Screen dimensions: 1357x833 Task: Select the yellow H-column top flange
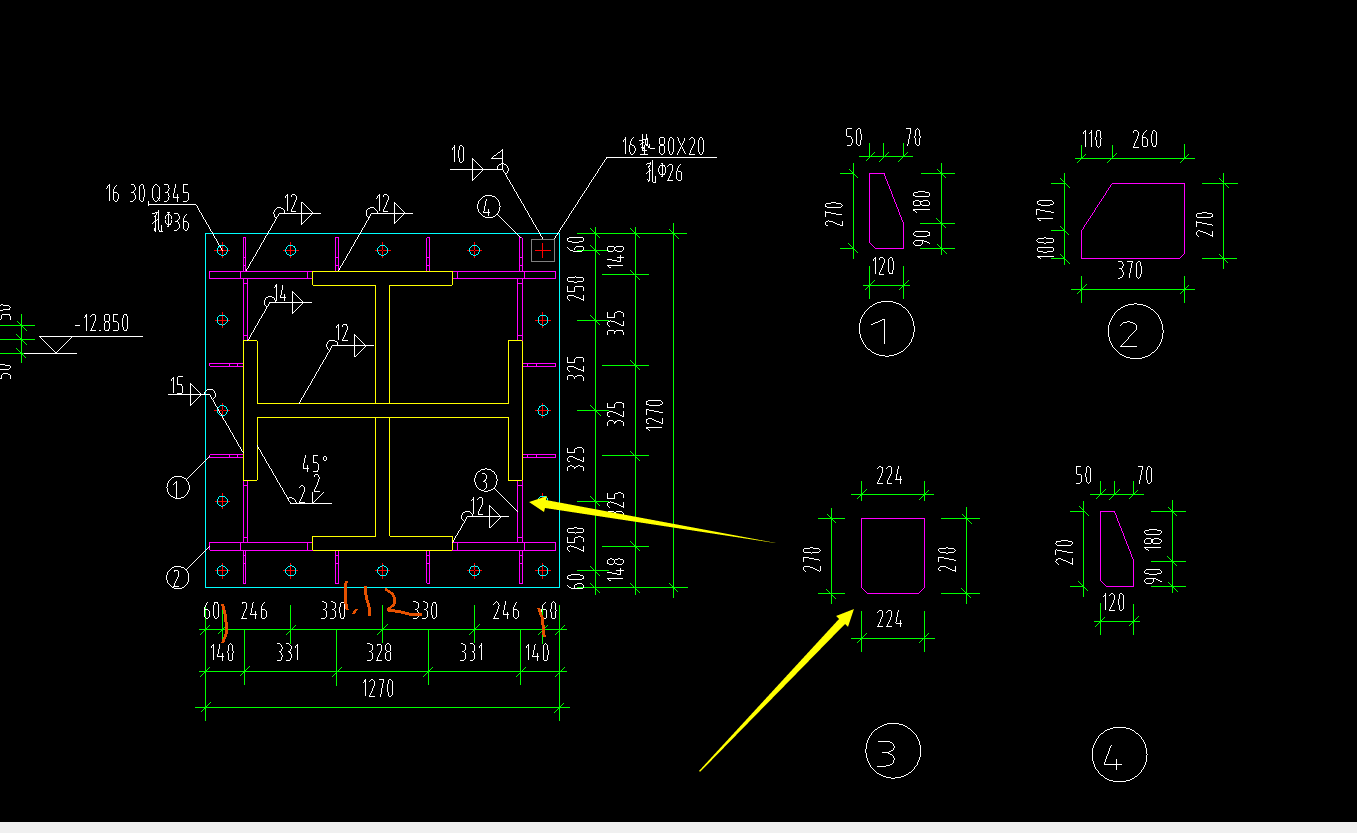383,278
